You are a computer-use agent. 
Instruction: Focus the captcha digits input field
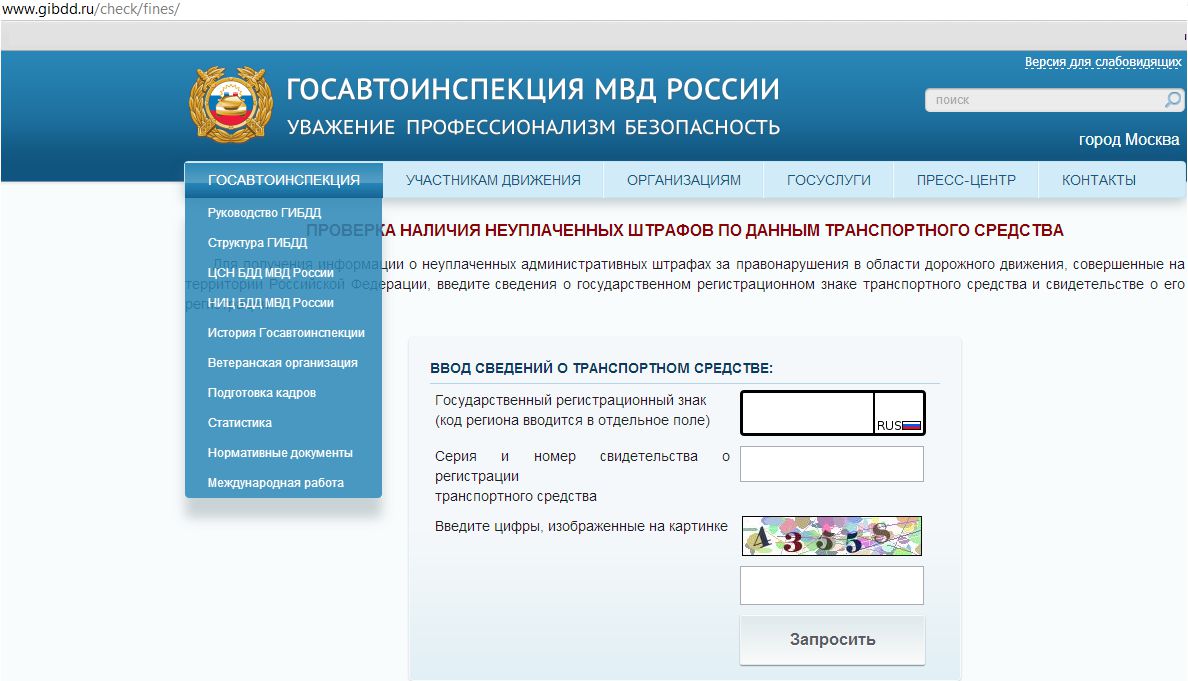[x=831, y=586]
